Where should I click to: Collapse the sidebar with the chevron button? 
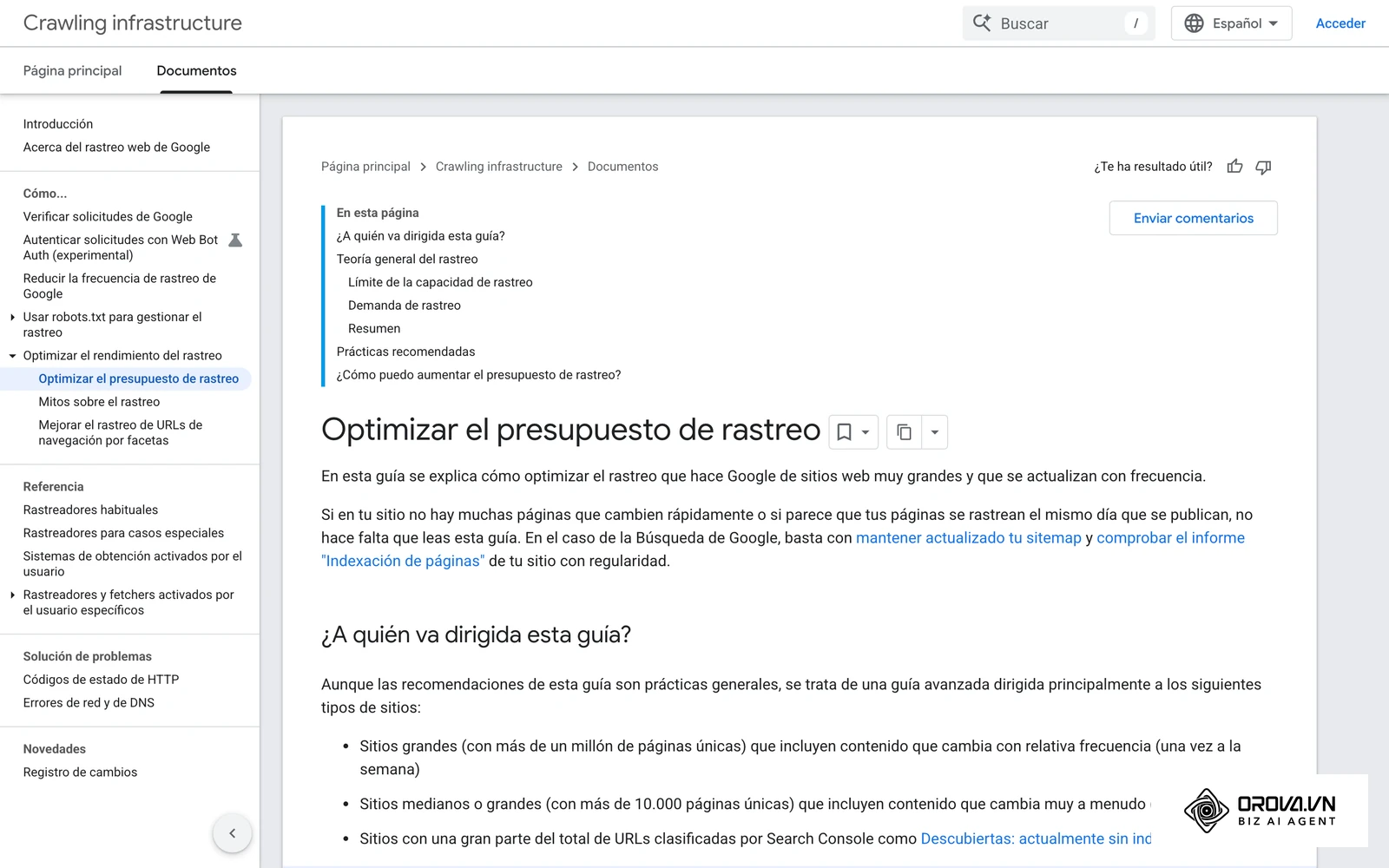click(x=233, y=833)
